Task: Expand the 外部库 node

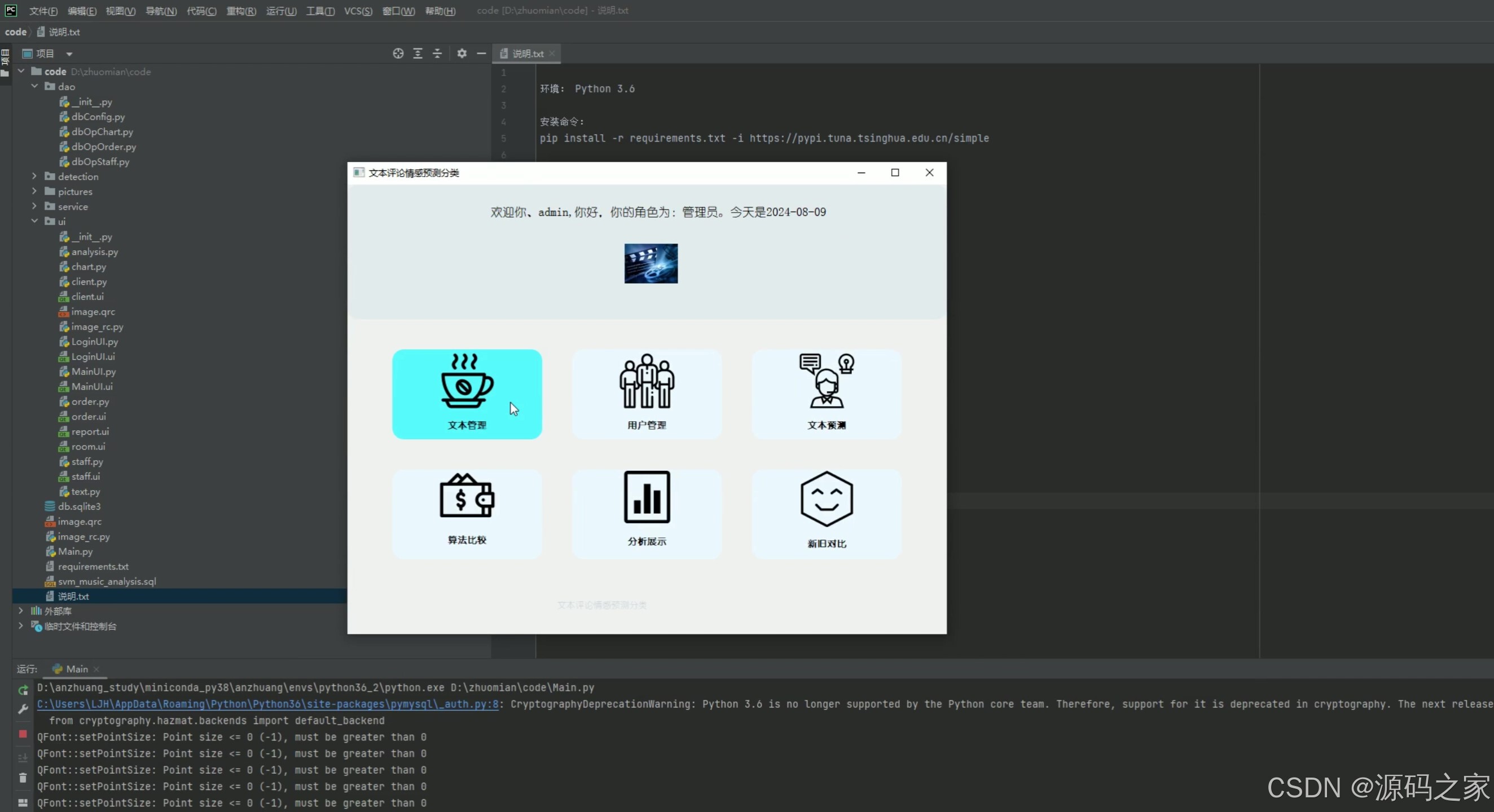Action: 21,611
